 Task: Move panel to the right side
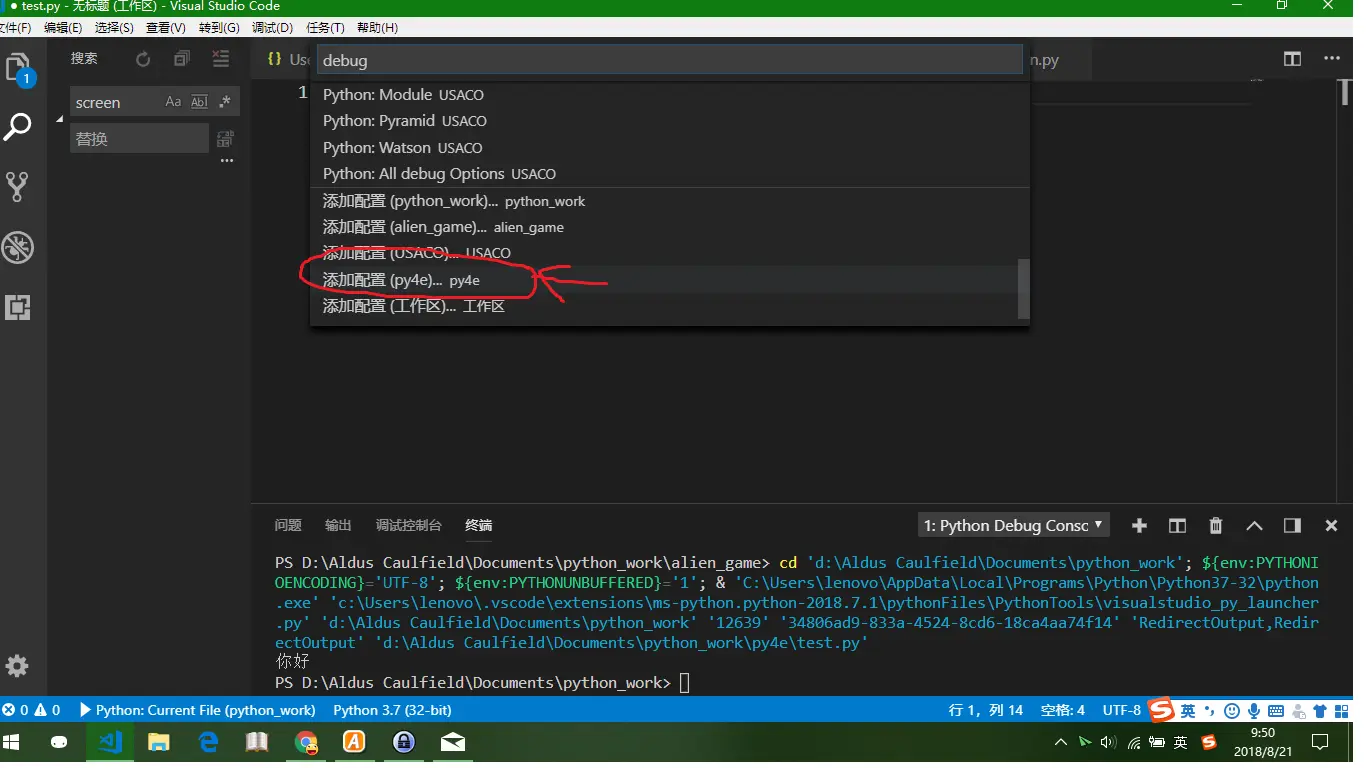[x=1292, y=525]
